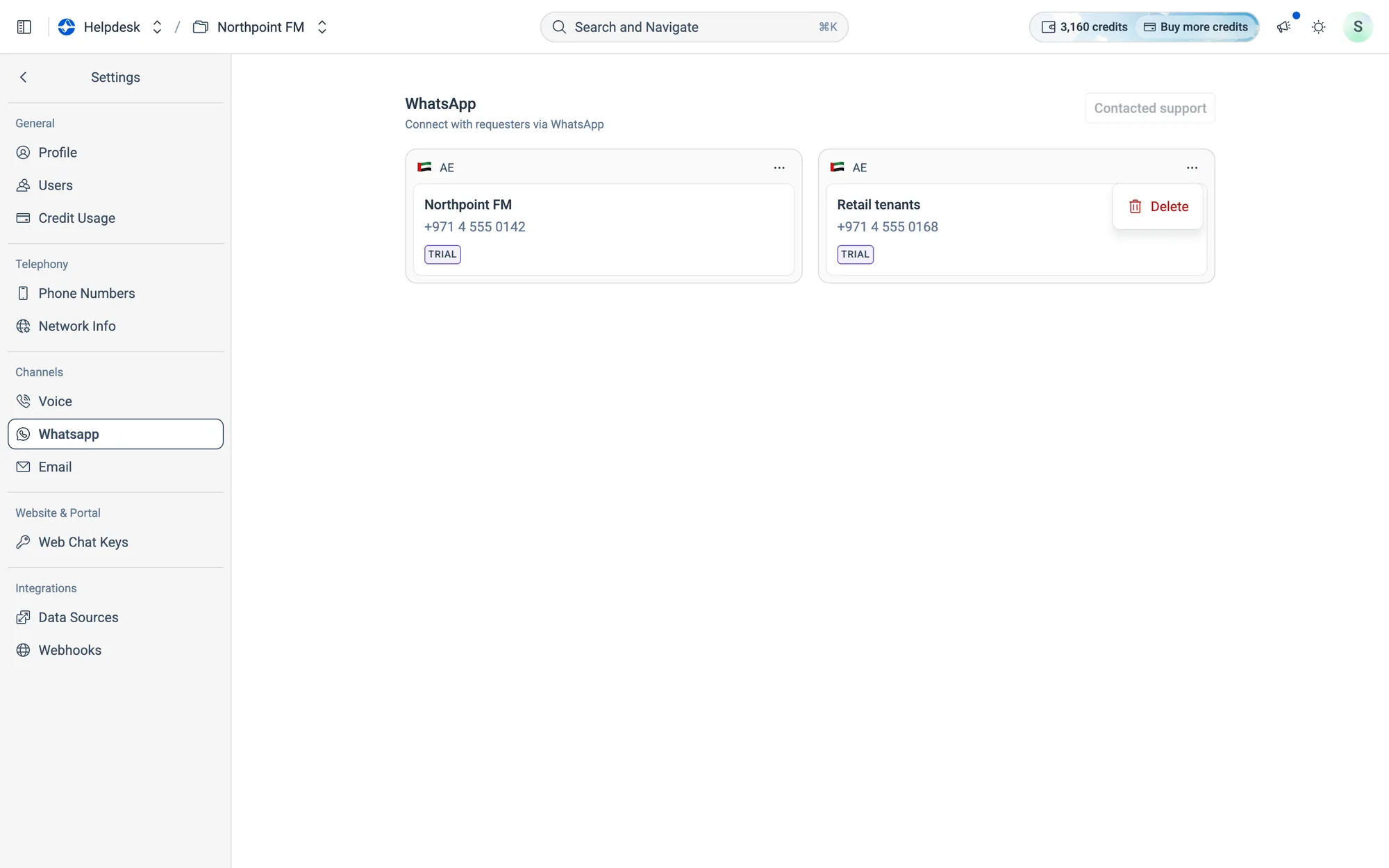This screenshot has width=1389, height=868.
Task: Open the more options menu on Northpoint FM card
Action: pyautogui.click(x=779, y=167)
